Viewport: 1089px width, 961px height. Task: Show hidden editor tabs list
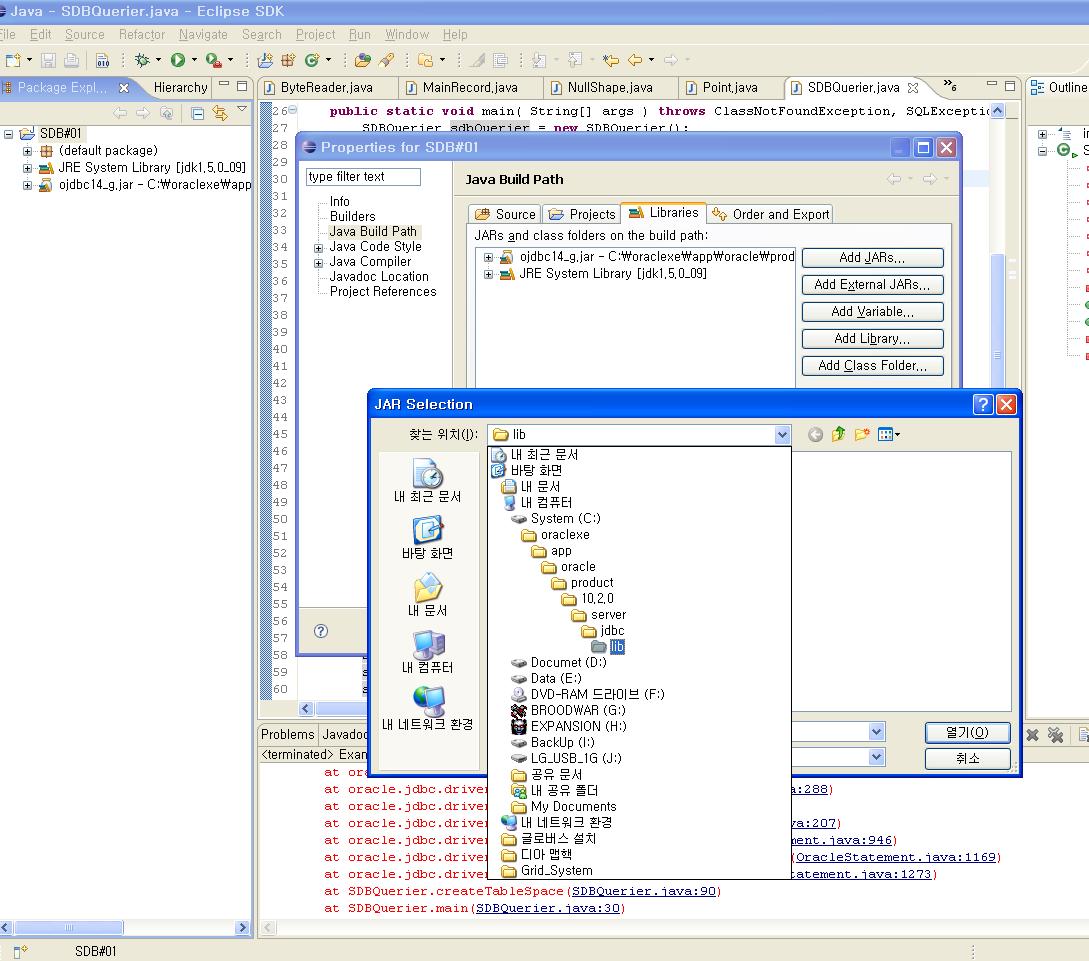(x=949, y=86)
